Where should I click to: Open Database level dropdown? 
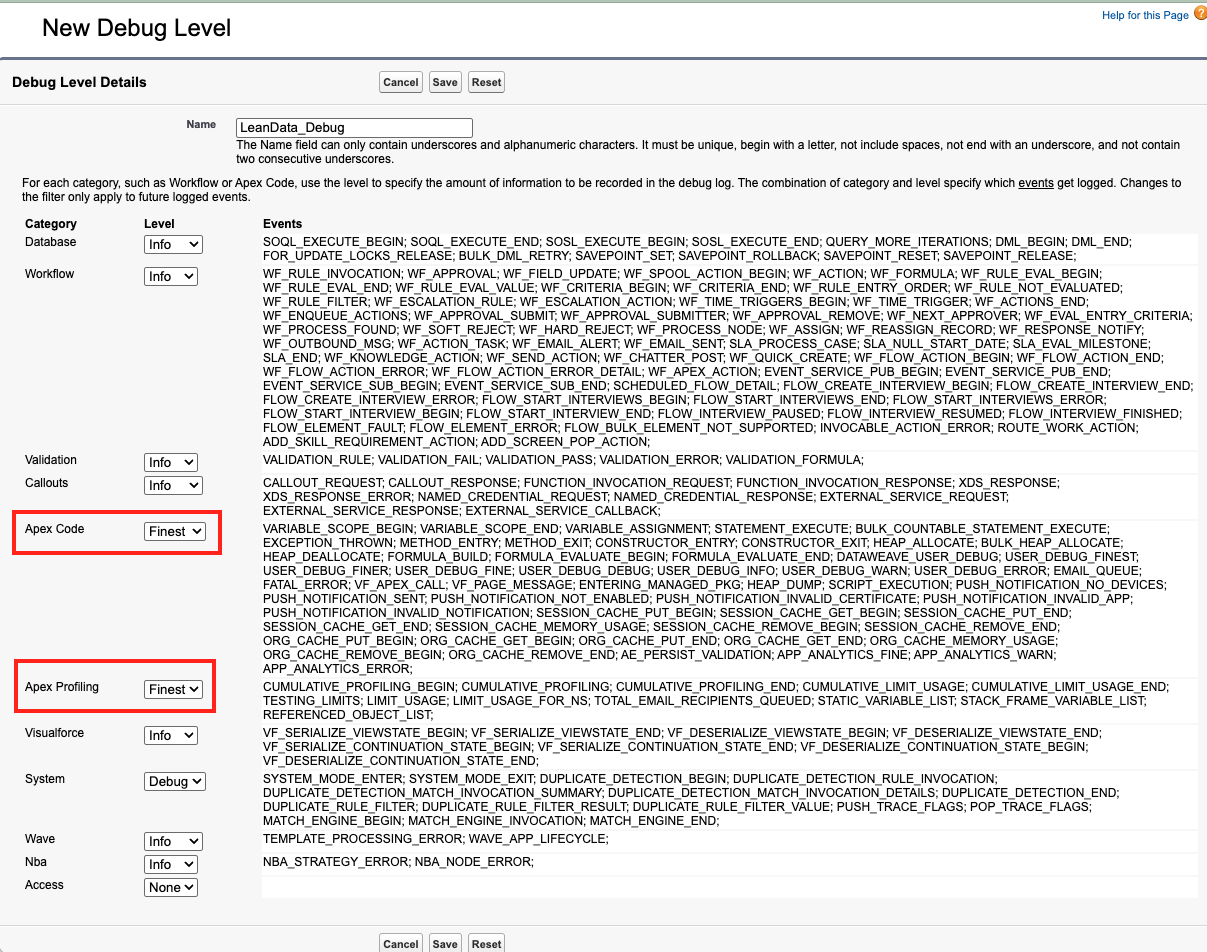pyautogui.click(x=173, y=244)
